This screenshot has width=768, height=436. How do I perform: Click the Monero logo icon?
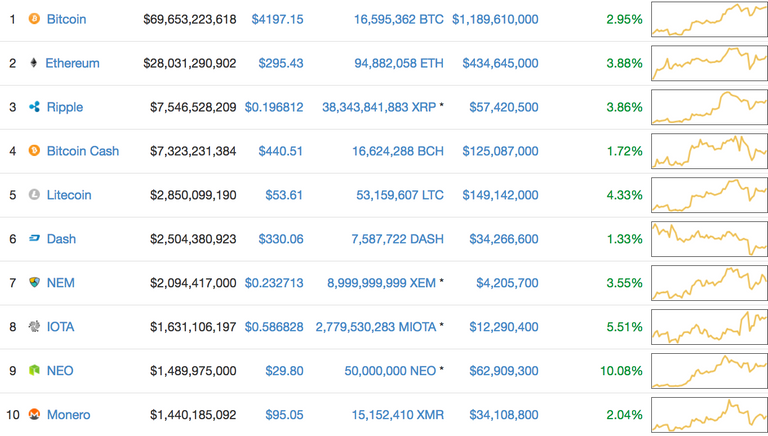pos(34,414)
